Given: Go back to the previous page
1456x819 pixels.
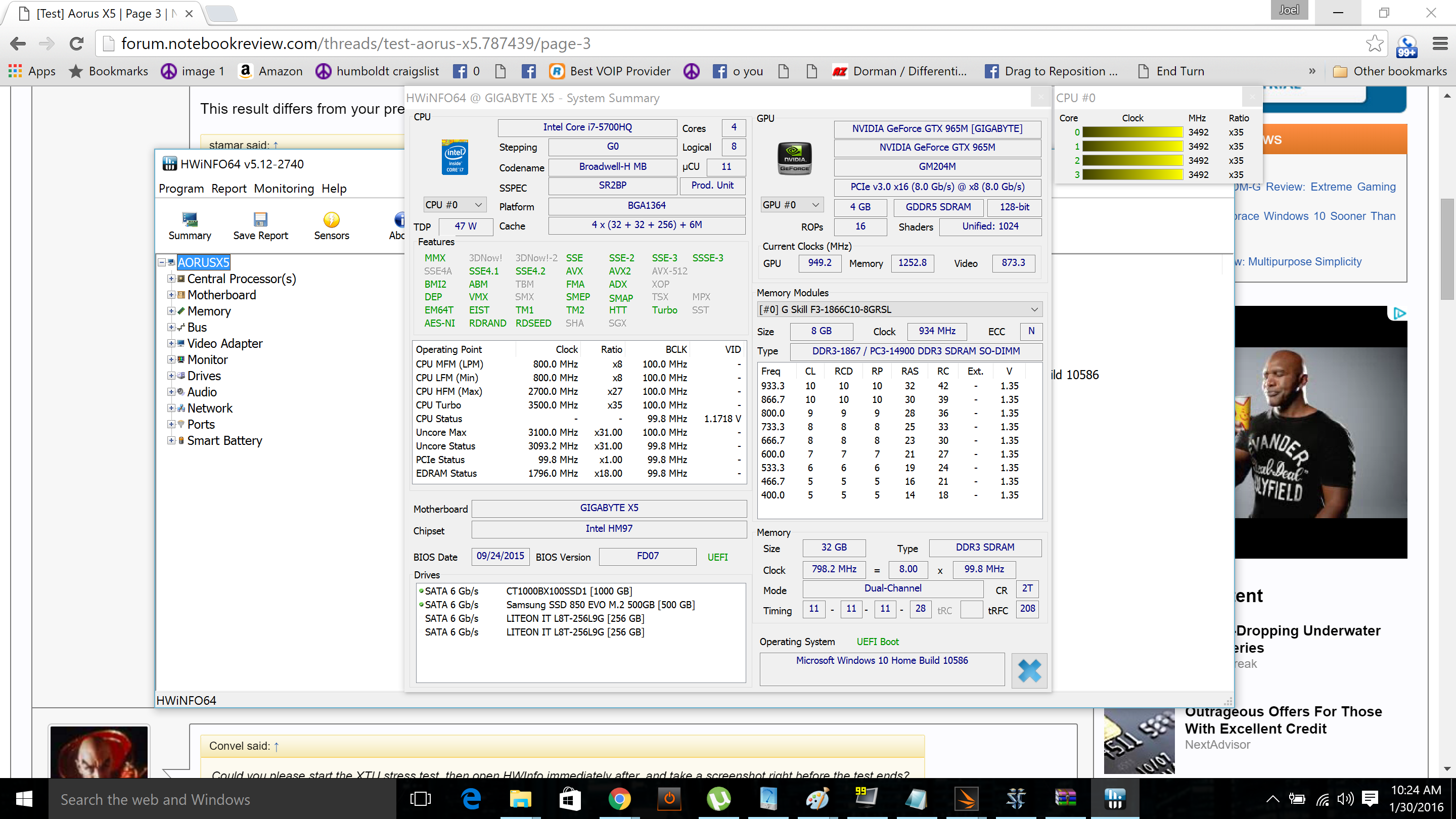Looking at the screenshot, I should click(18, 43).
